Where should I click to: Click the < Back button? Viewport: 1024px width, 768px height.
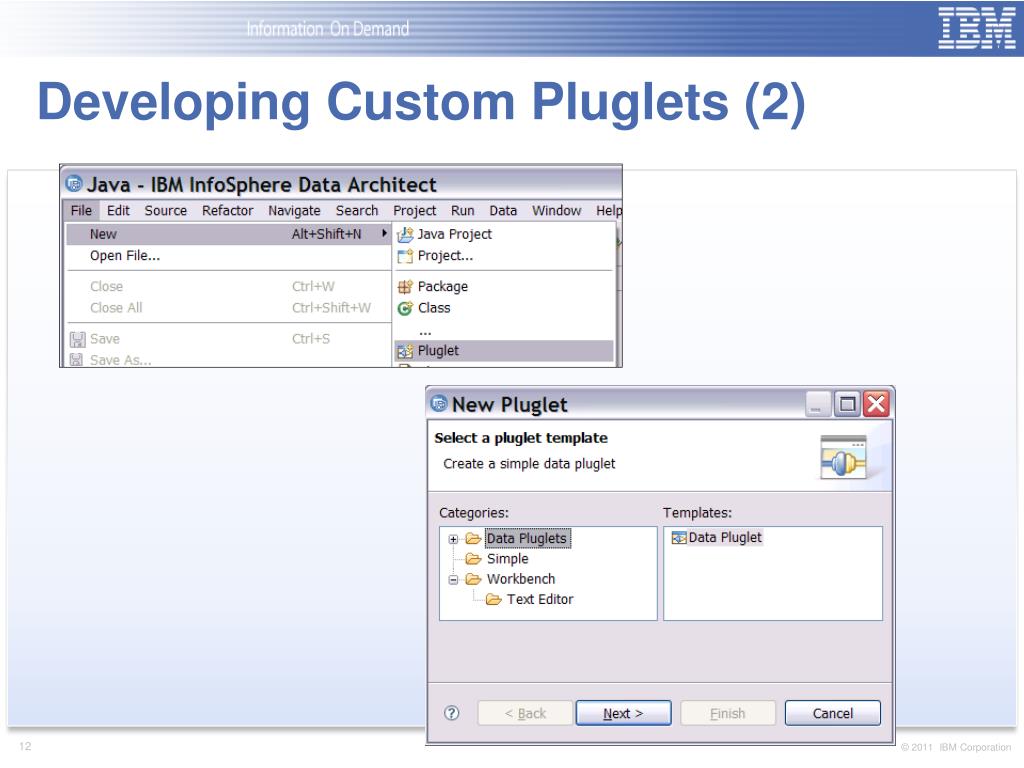click(525, 713)
